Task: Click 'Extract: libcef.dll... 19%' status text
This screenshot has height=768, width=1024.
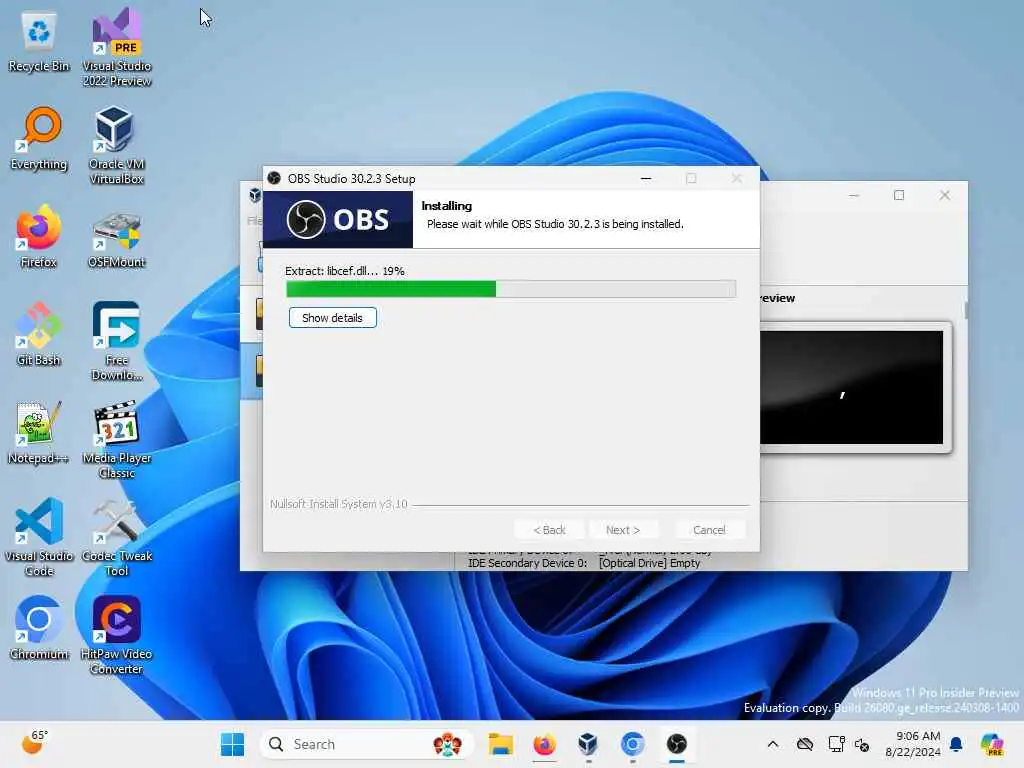Action: click(x=345, y=271)
